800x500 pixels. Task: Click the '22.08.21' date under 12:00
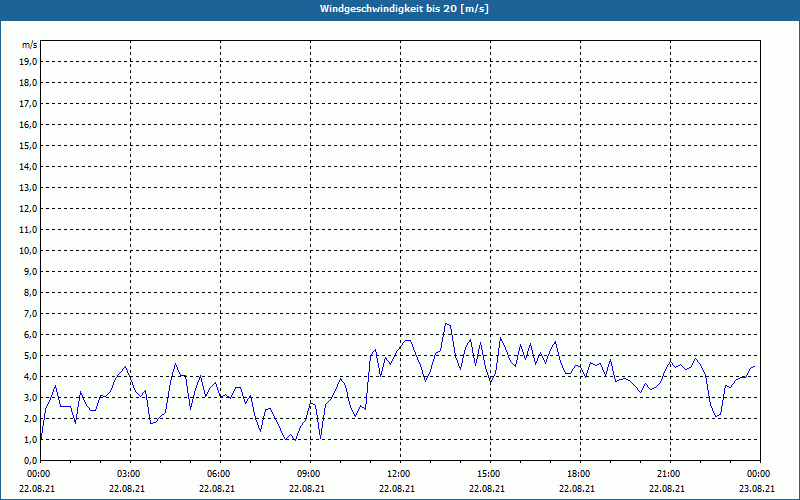pos(397,489)
